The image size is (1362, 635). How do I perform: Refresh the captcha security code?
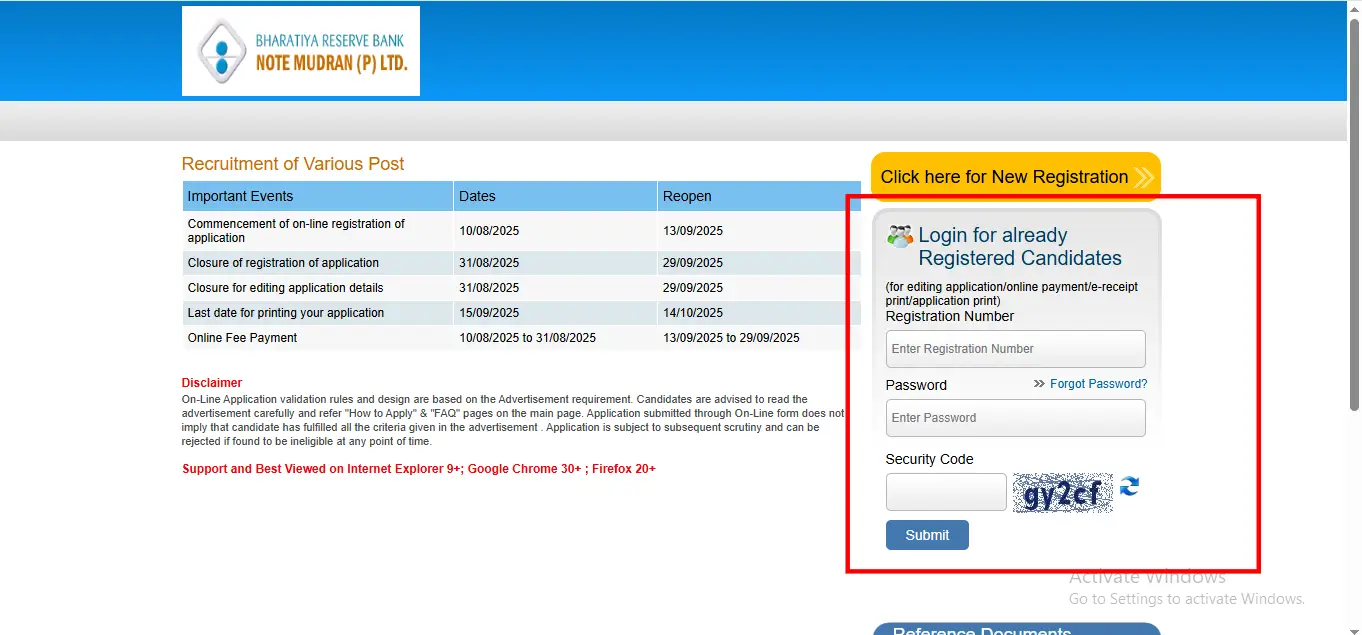pos(1129,487)
